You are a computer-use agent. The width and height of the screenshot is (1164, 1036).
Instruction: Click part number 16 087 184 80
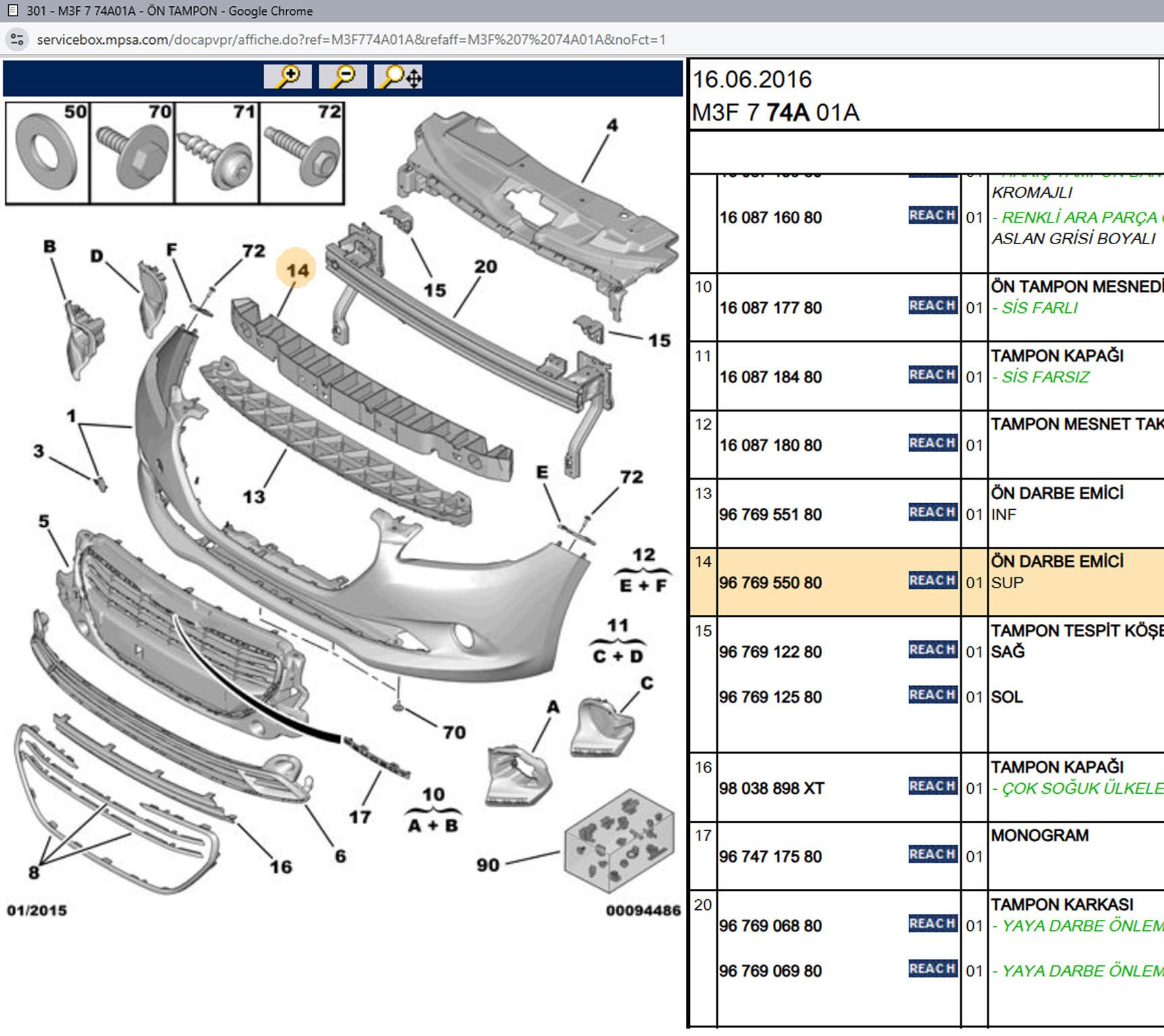[770, 377]
